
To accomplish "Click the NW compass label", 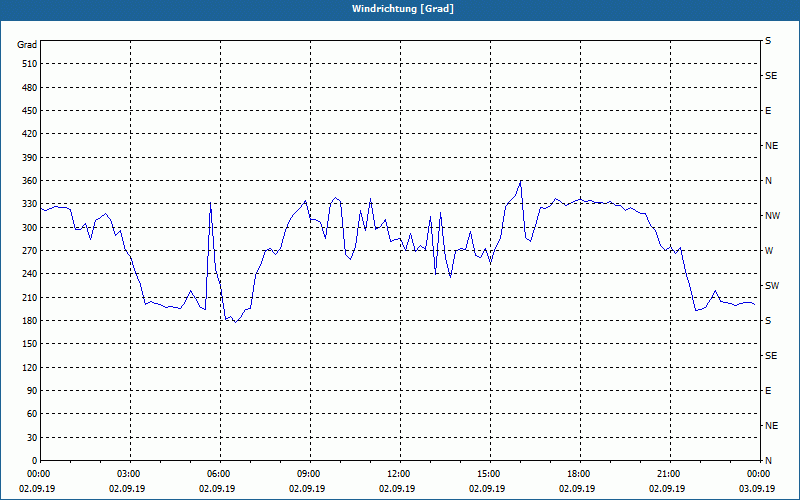I will 772,216.
